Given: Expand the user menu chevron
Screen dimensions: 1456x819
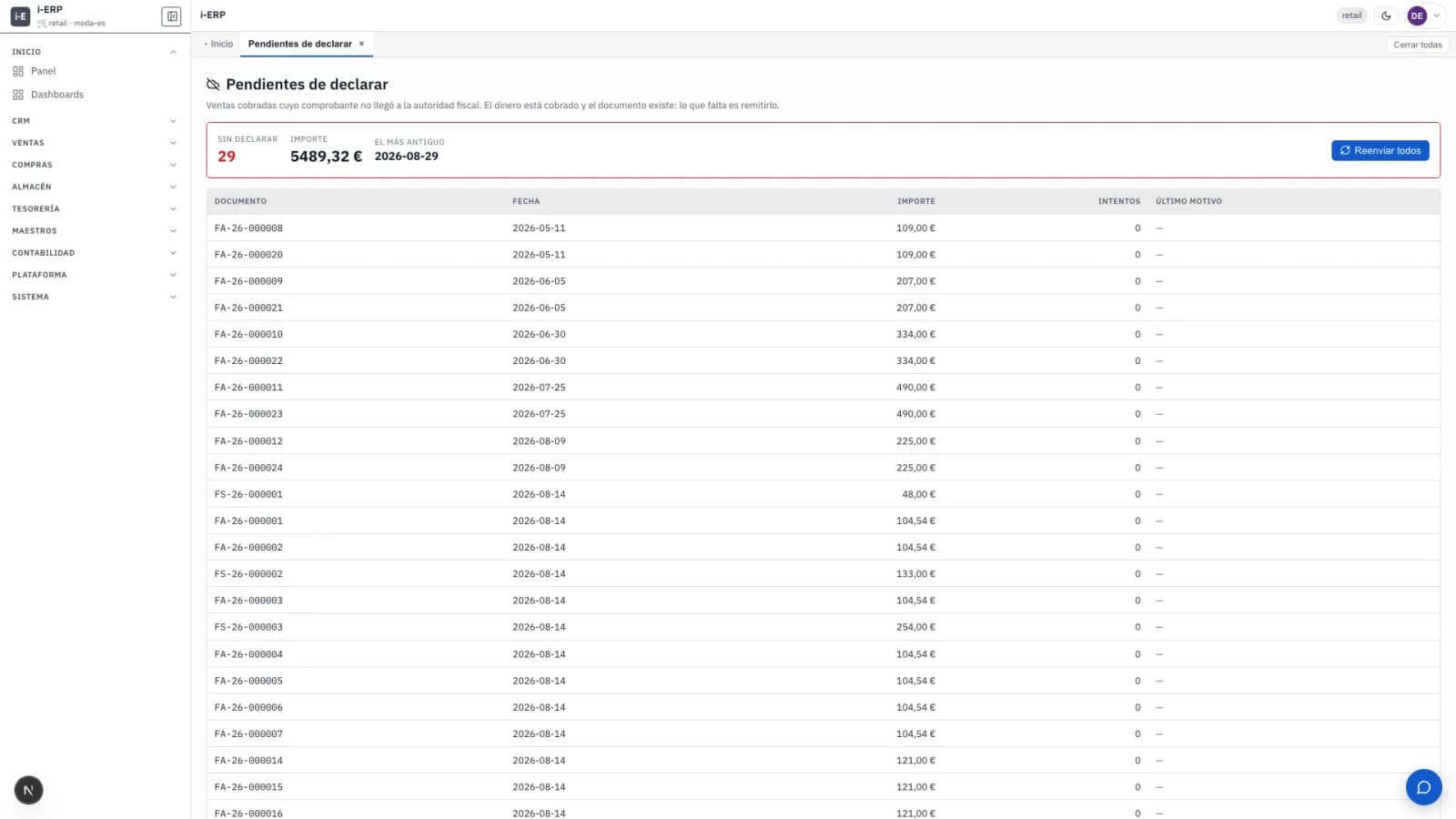Looking at the screenshot, I should 1437,15.
